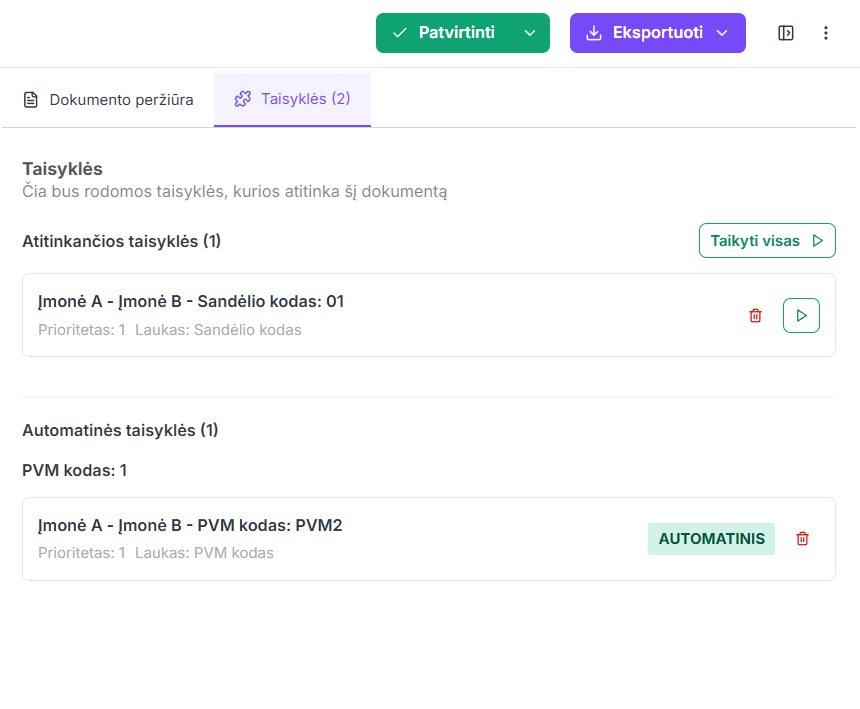The height and width of the screenshot is (709, 860).
Task: Select the Taisyklės (2) tab
Action: coord(293,99)
